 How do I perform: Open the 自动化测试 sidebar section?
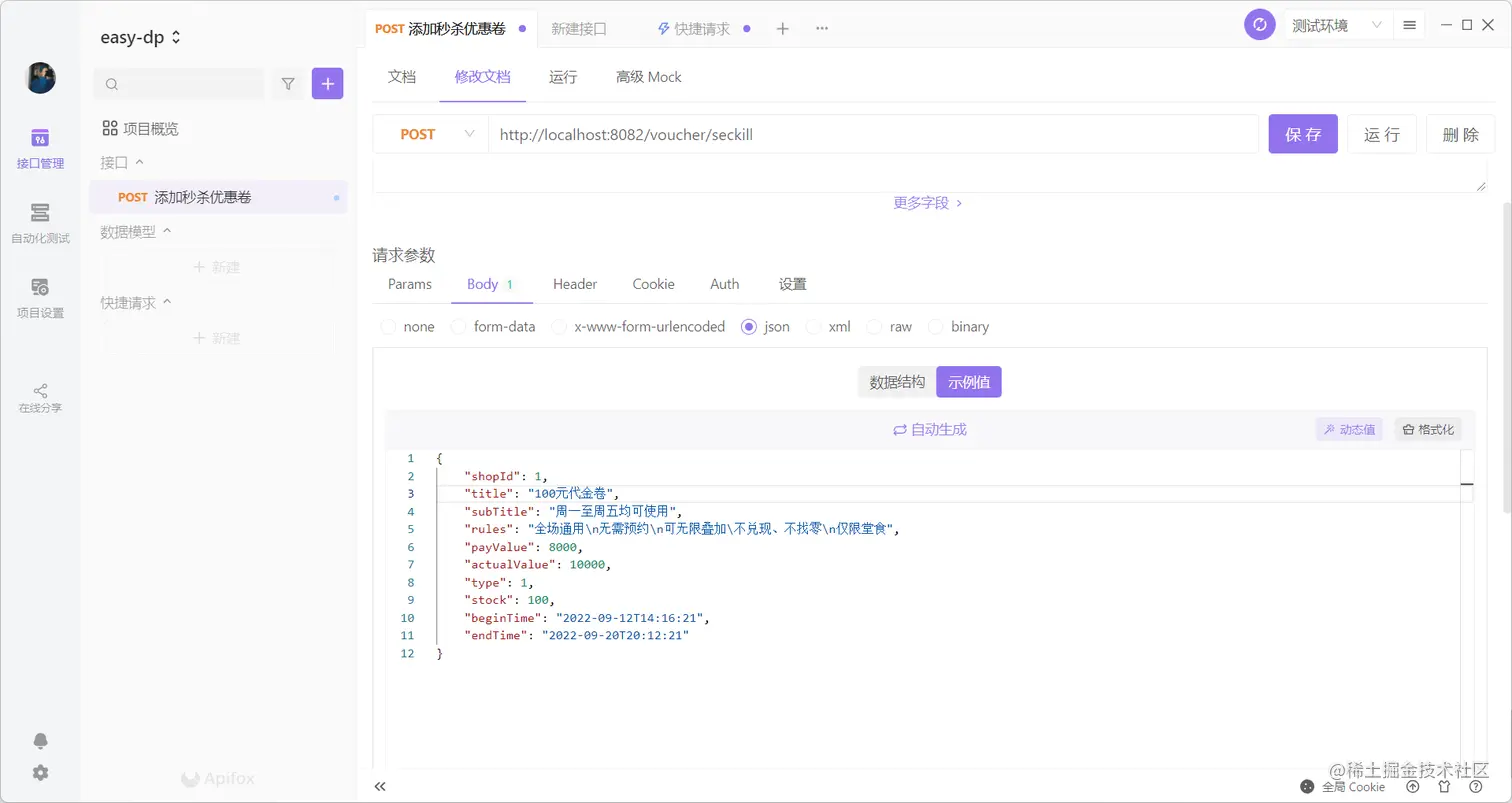[40, 224]
